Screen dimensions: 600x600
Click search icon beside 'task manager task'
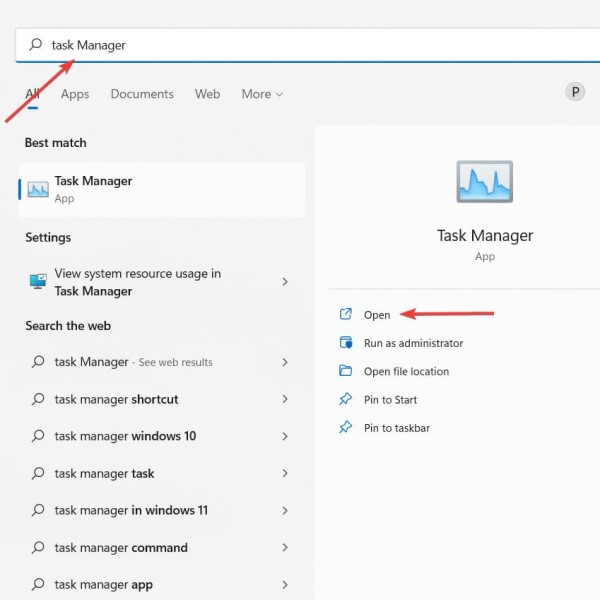point(38,473)
